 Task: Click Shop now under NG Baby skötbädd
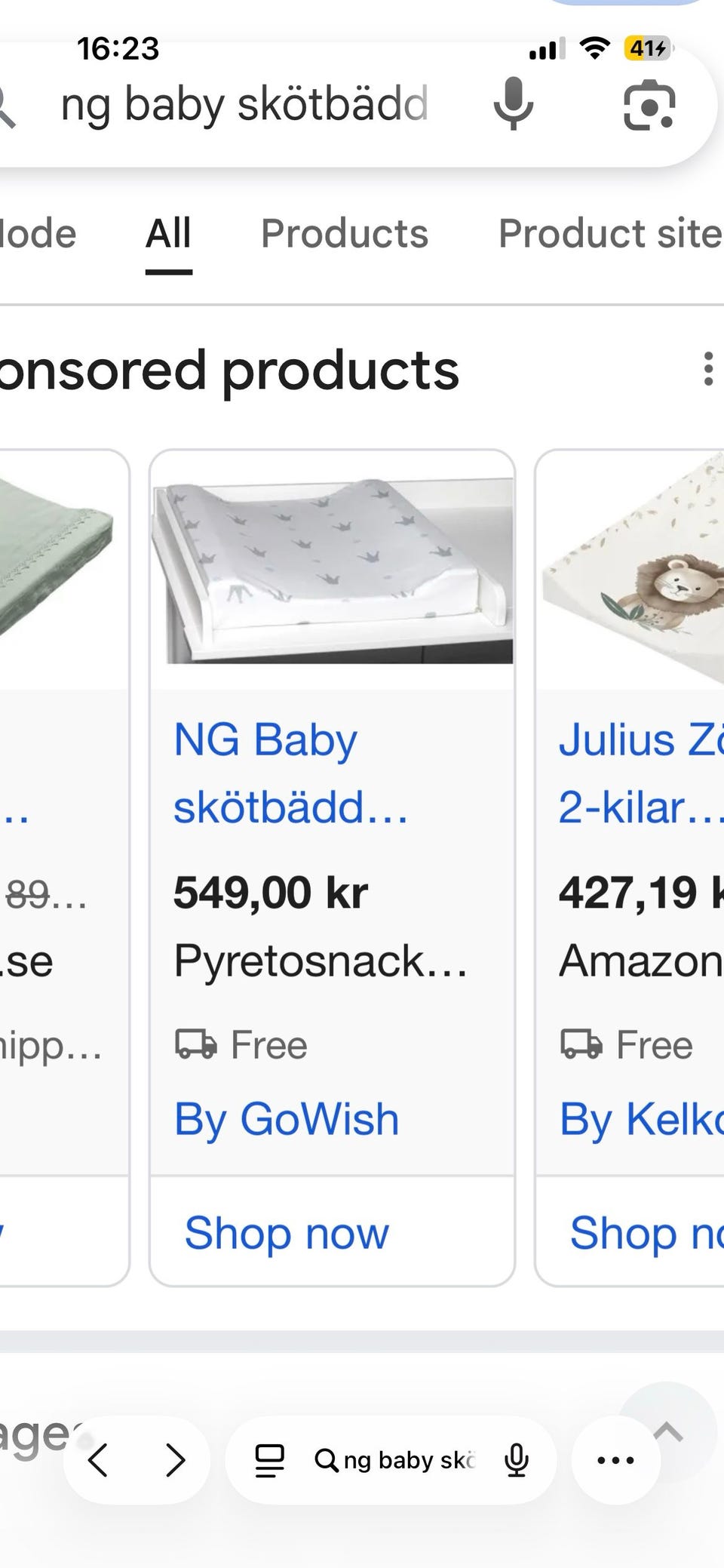(x=287, y=1233)
